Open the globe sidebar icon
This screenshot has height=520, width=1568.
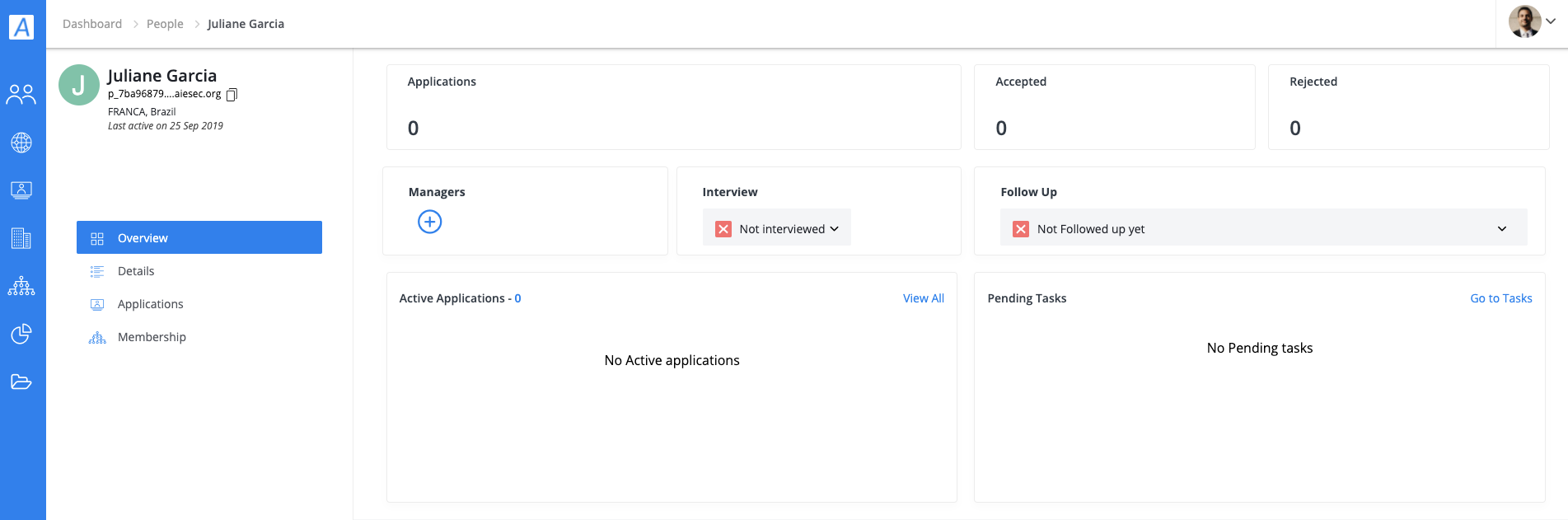(21, 143)
